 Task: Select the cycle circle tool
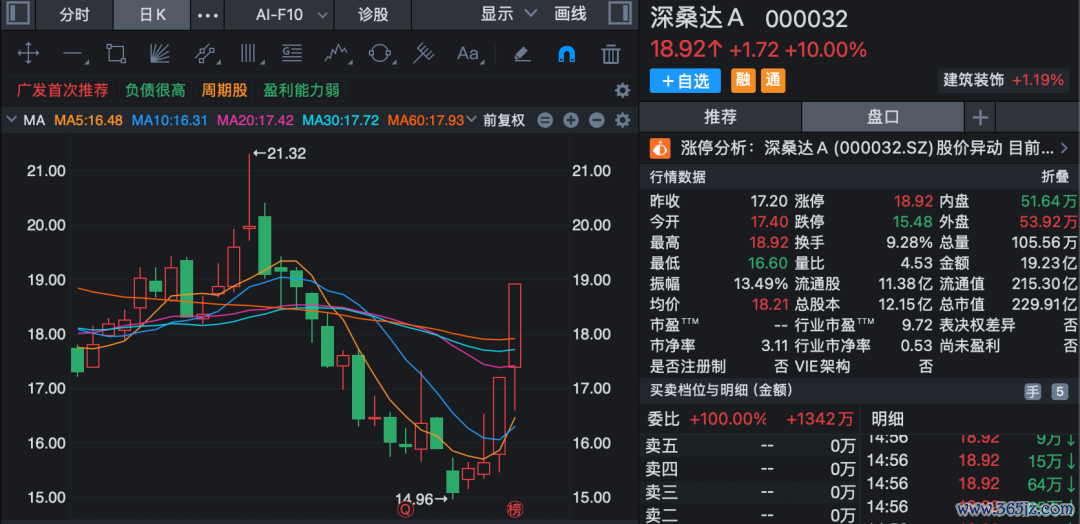point(380,53)
